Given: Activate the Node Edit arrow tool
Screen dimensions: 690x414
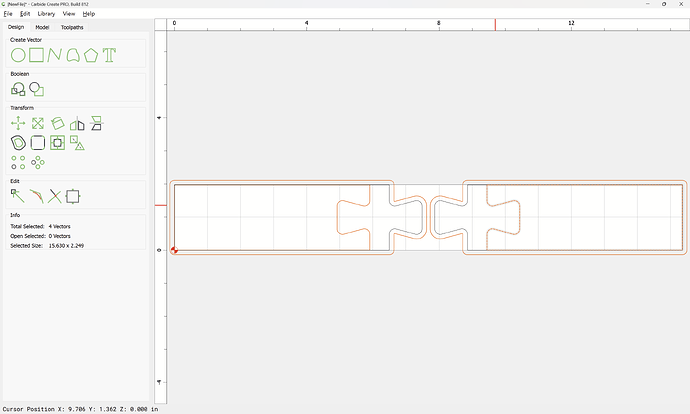Looking at the screenshot, I should click(x=18, y=196).
